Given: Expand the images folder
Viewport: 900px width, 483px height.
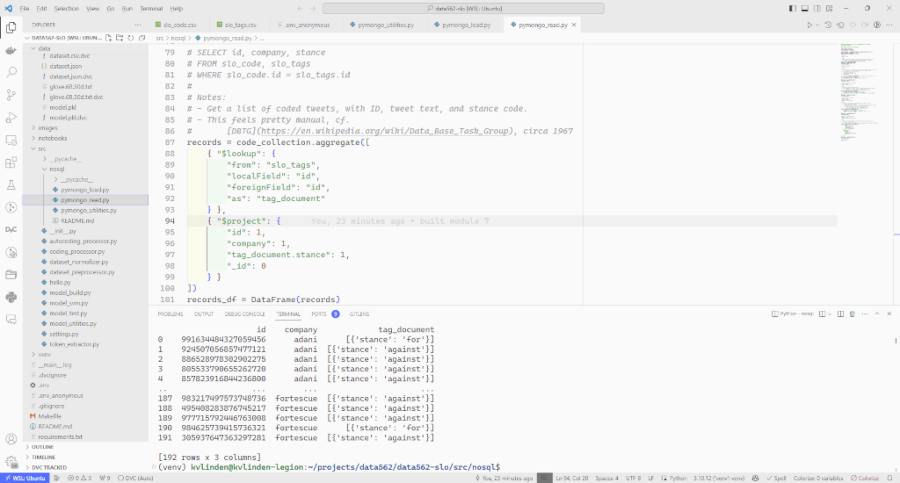Looking at the screenshot, I should pyautogui.click(x=46, y=127).
